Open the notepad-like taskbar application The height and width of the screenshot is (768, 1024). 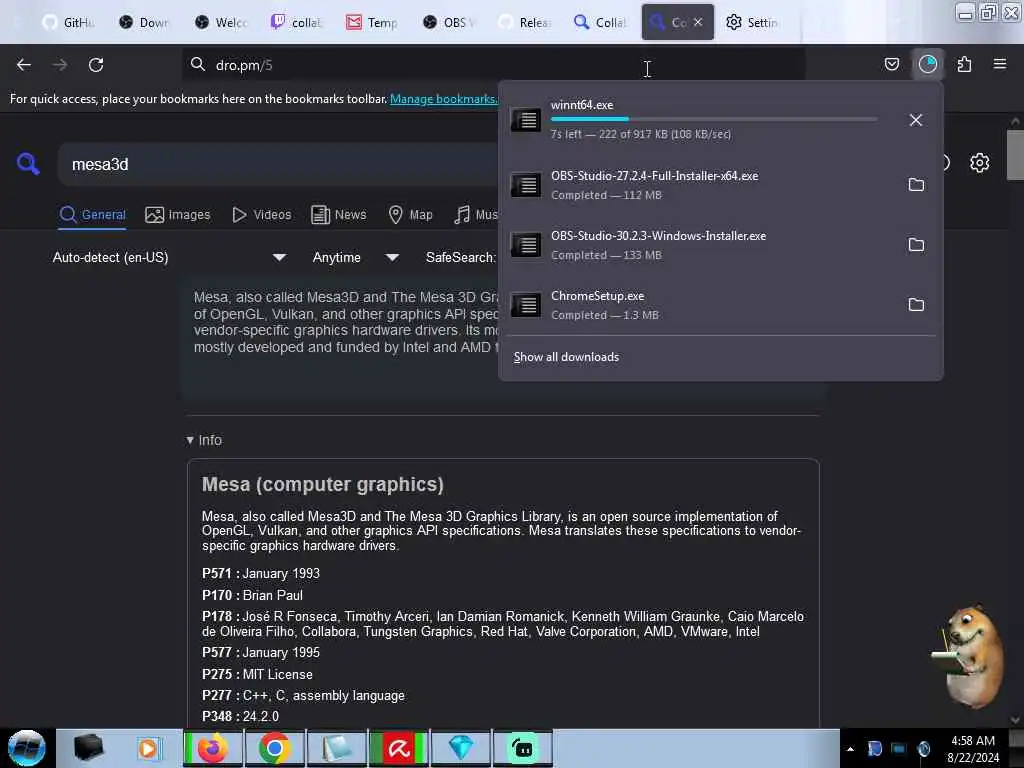click(337, 748)
